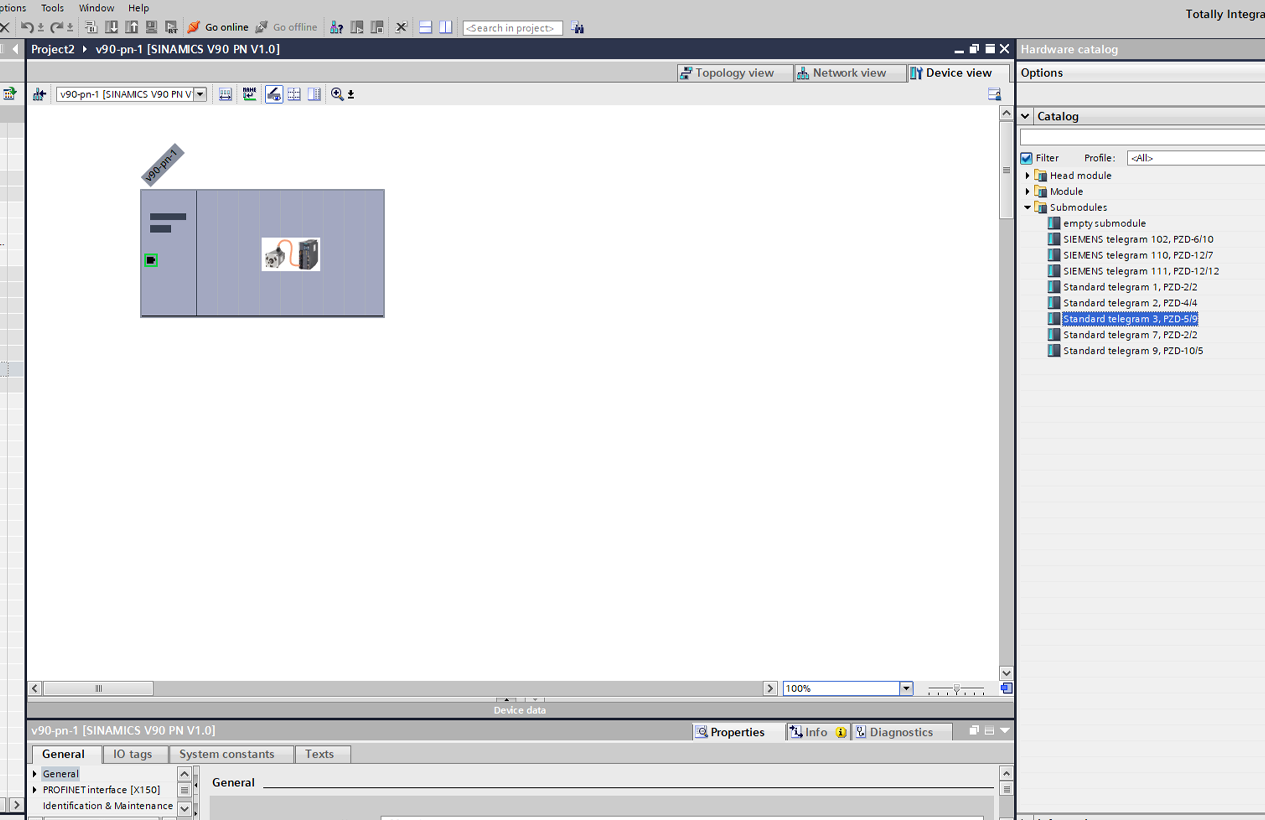This screenshot has height=820, width=1265.
Task: Open the Tools menu
Action: pos(52,8)
